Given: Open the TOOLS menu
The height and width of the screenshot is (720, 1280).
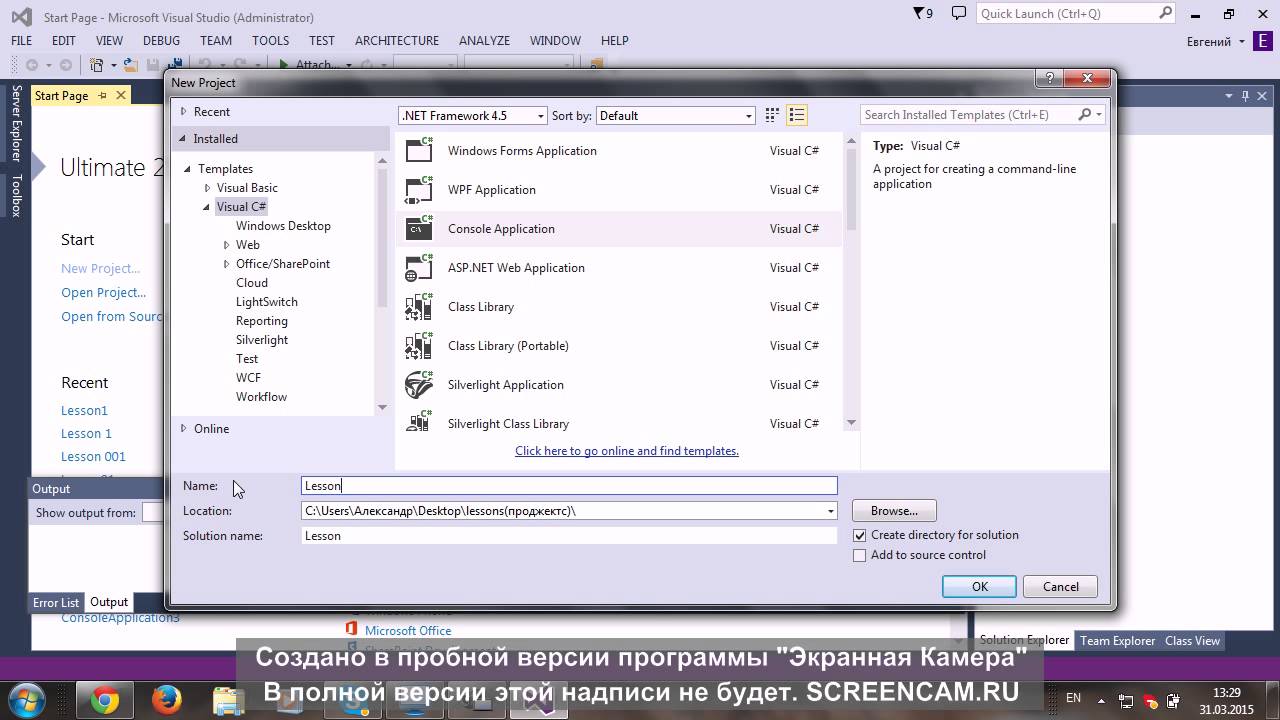Looking at the screenshot, I should click(270, 41).
